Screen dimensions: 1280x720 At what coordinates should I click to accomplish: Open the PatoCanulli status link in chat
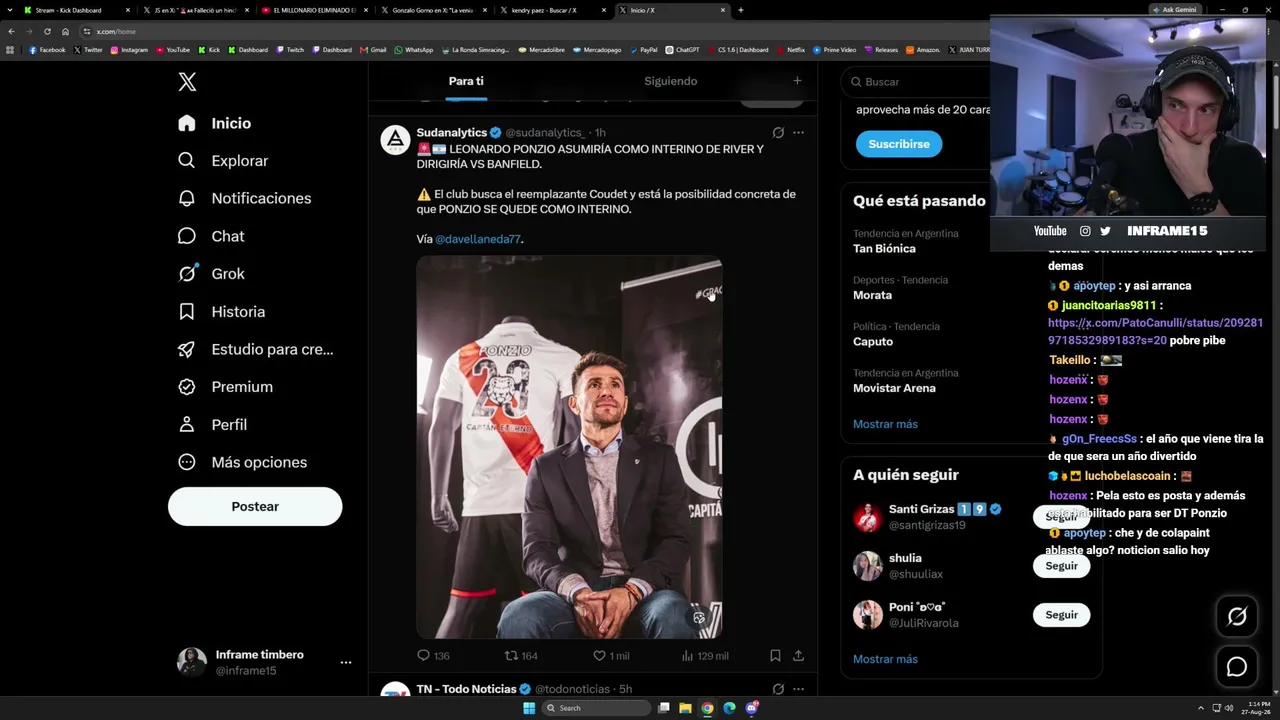1155,332
